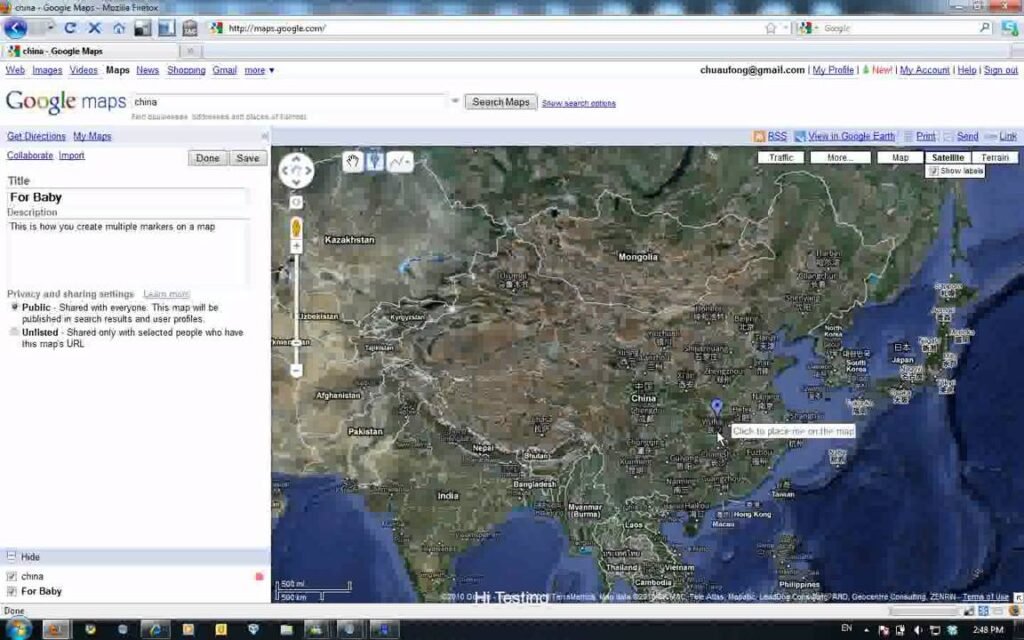
Task: Click the red marker icon next to china
Action: point(259,577)
